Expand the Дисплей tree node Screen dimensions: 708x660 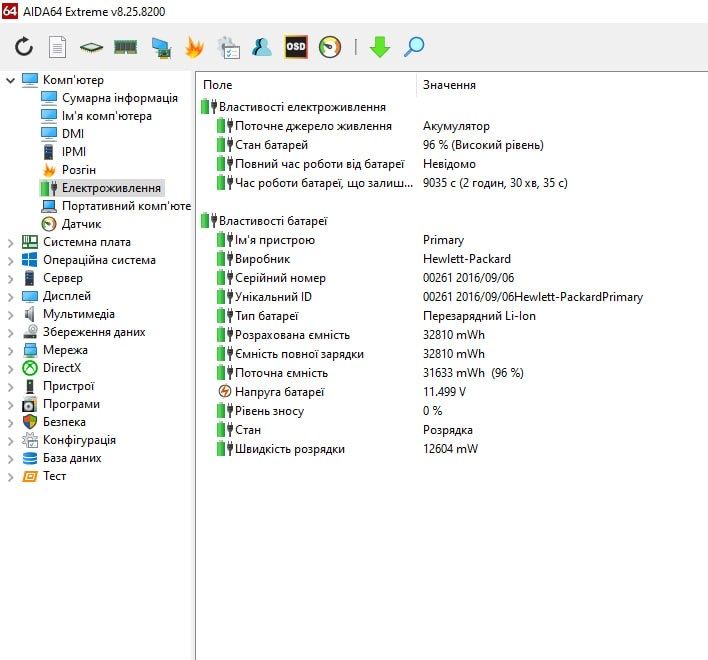tap(10, 297)
